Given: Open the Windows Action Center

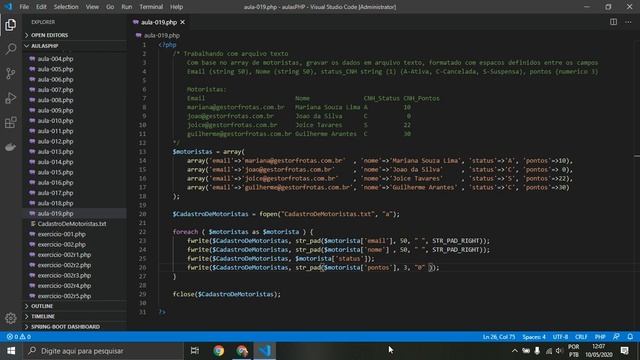Looking at the screenshot, I should (x=624, y=351).
